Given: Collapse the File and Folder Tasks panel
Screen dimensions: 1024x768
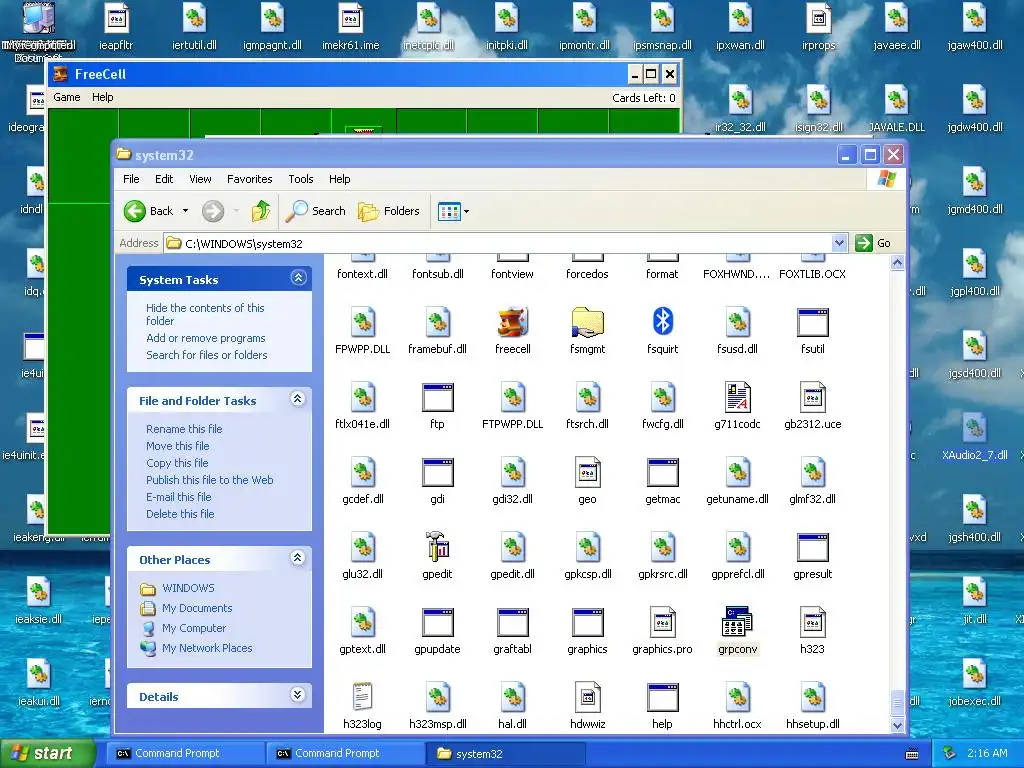Looking at the screenshot, I should (x=298, y=399).
